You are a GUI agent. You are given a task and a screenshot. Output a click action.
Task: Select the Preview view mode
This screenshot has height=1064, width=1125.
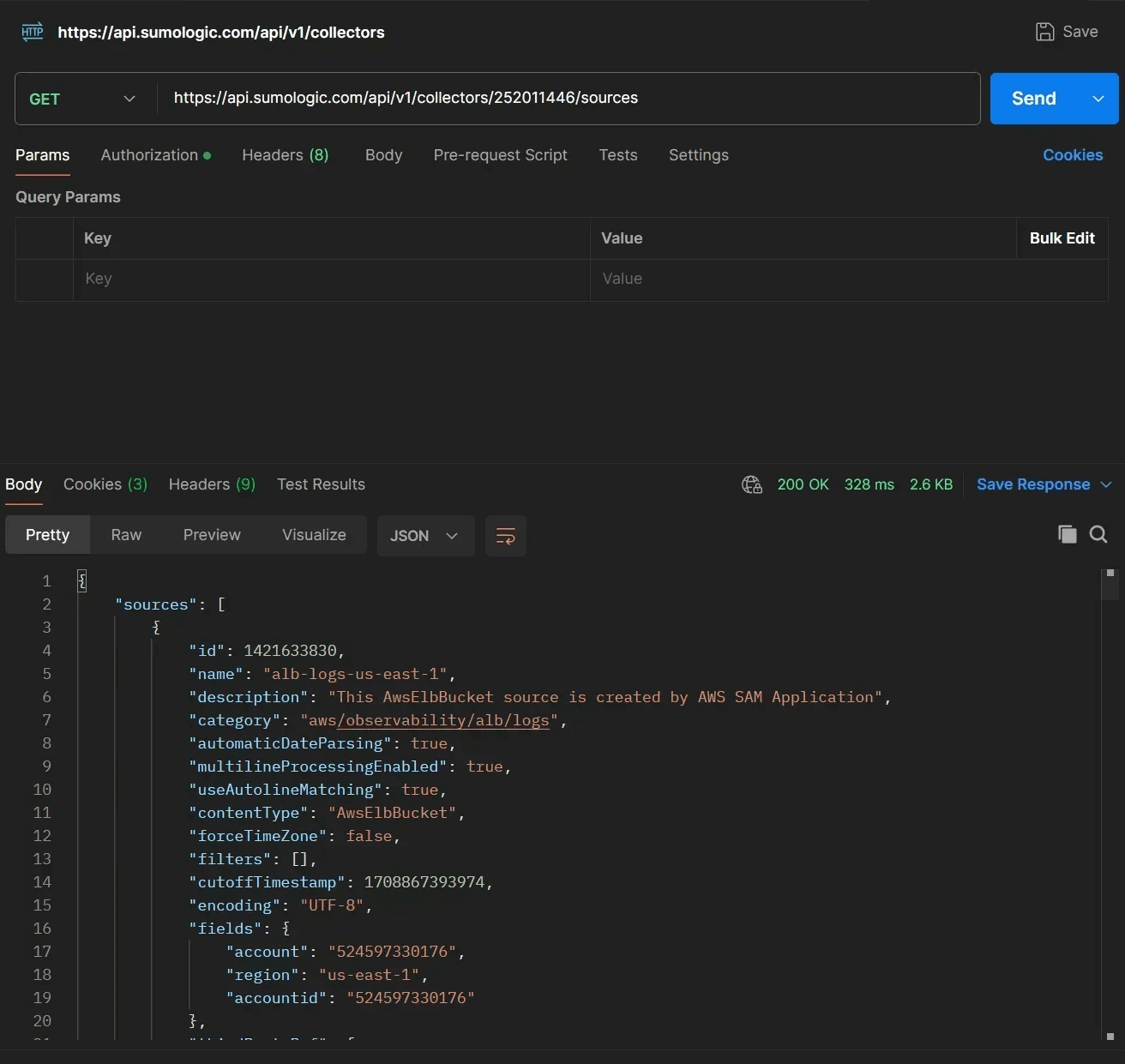[x=212, y=535]
